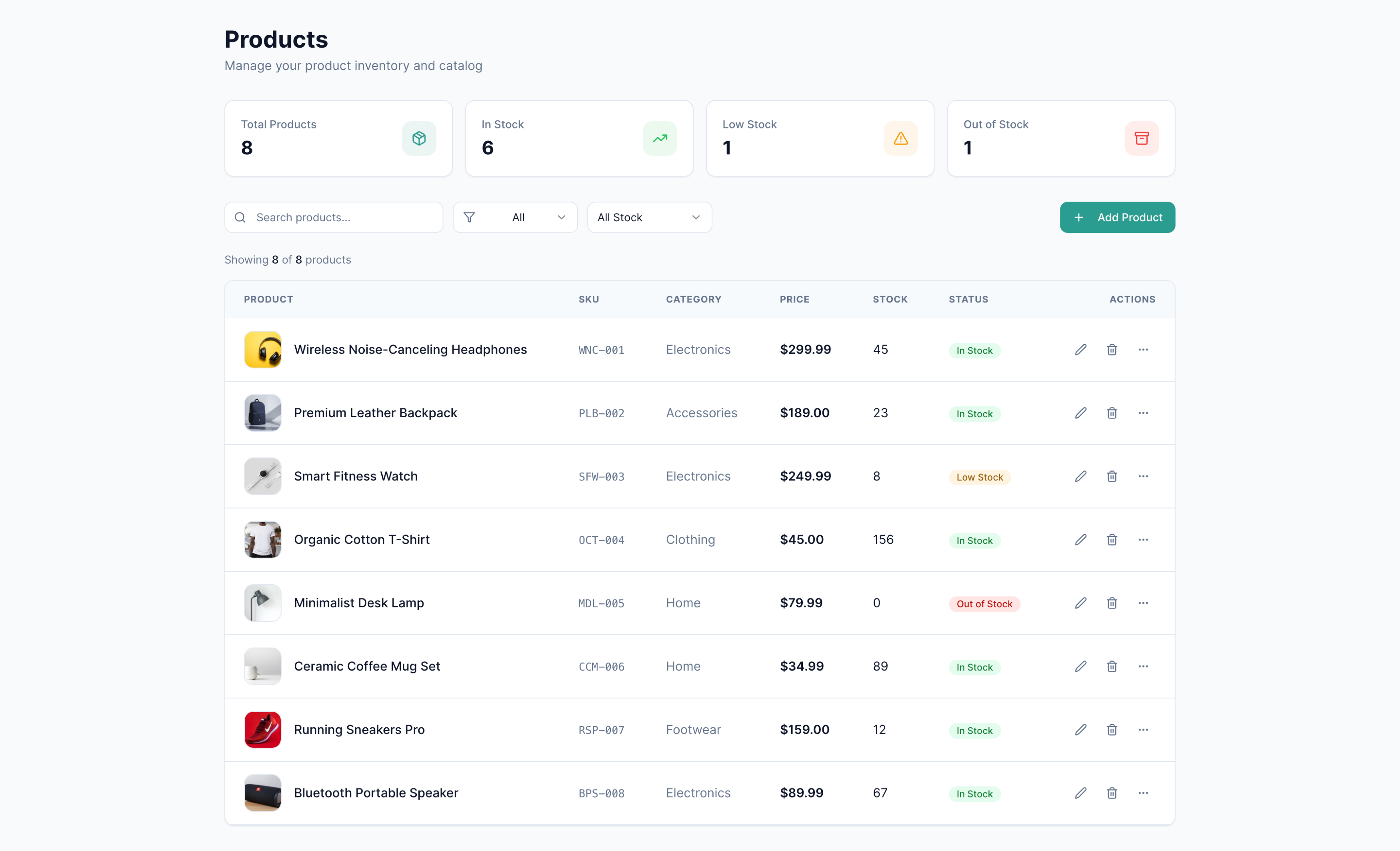Delete the Bluetooth Portable Speaker row
1400x851 pixels.
(x=1111, y=793)
